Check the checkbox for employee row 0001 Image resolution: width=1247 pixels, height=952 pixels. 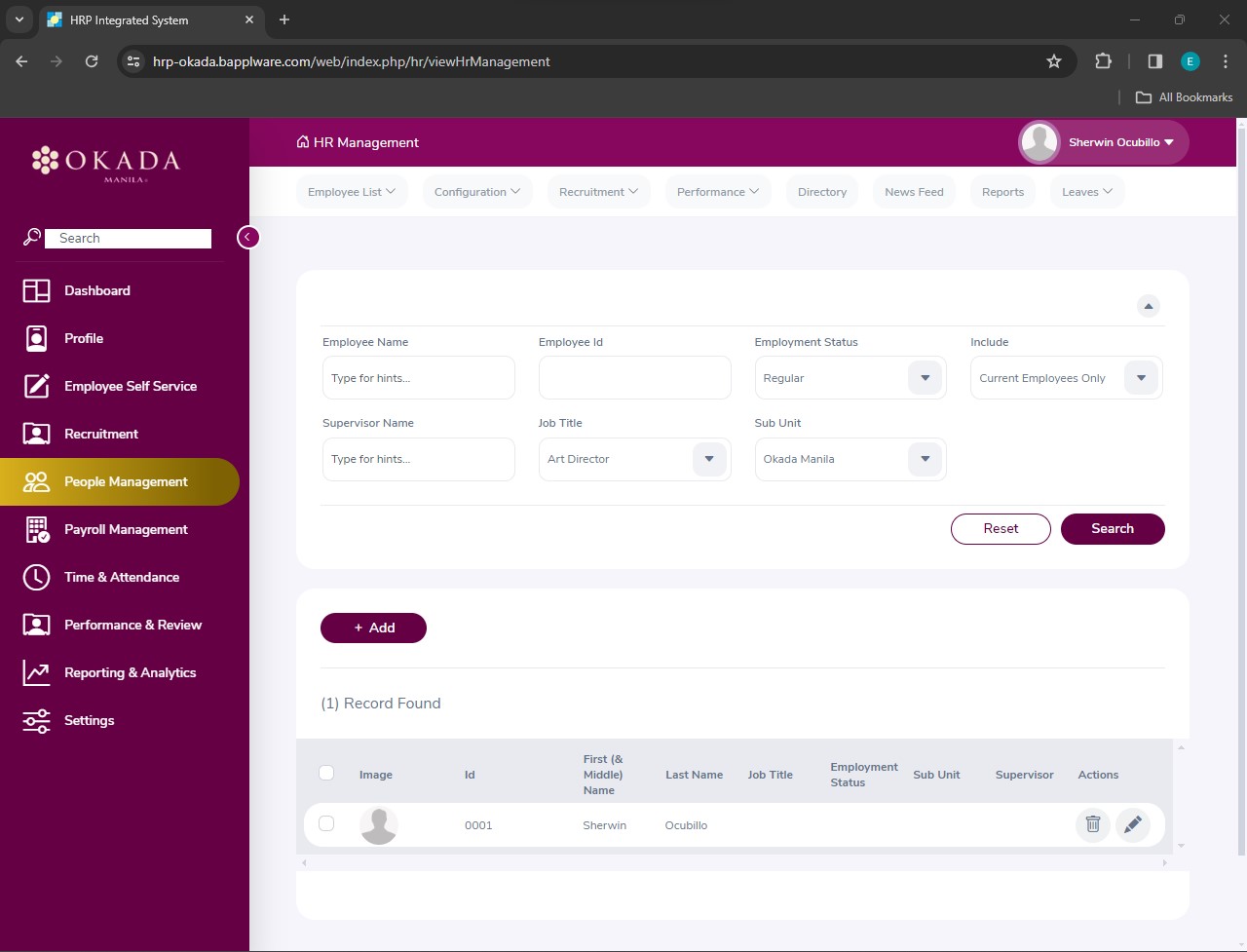pos(326,823)
